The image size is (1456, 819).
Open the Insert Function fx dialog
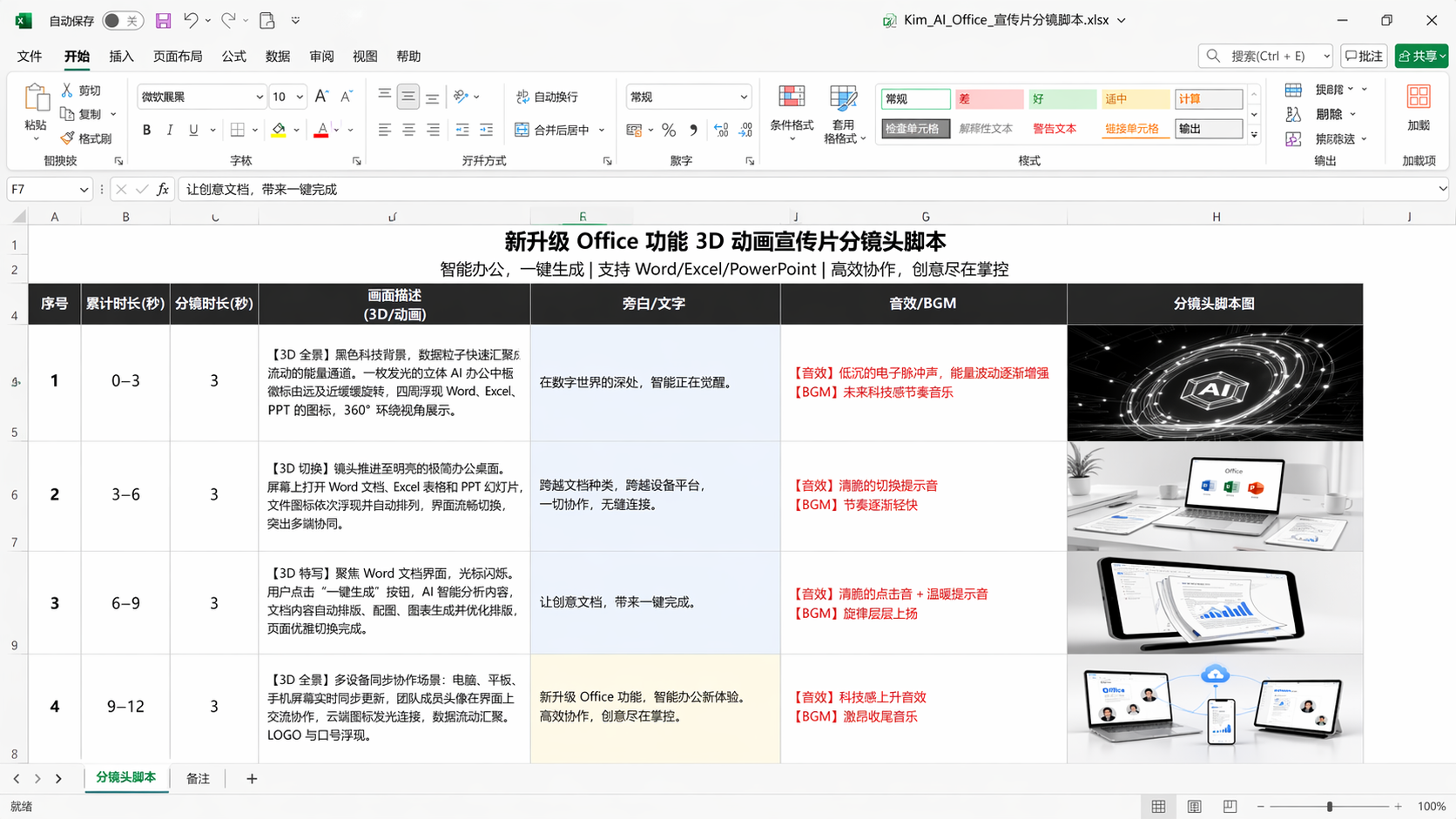163,189
